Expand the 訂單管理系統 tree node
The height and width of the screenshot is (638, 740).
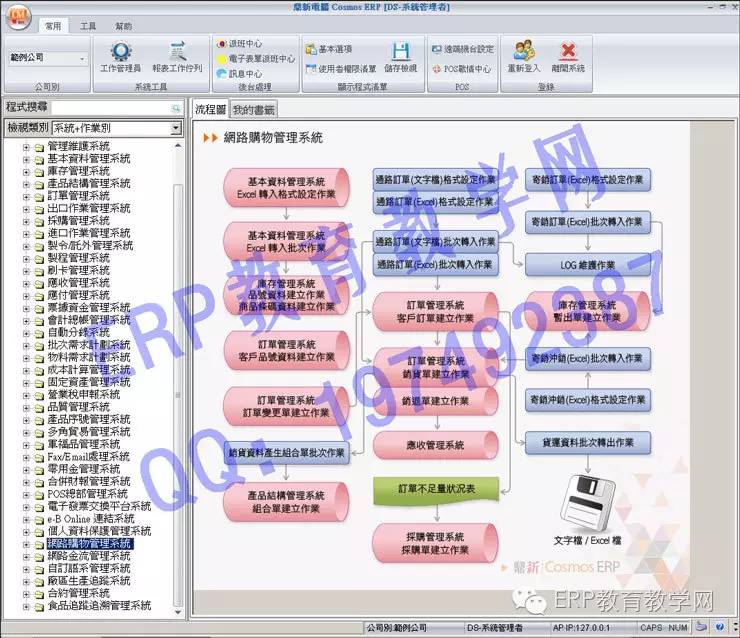coord(27,196)
